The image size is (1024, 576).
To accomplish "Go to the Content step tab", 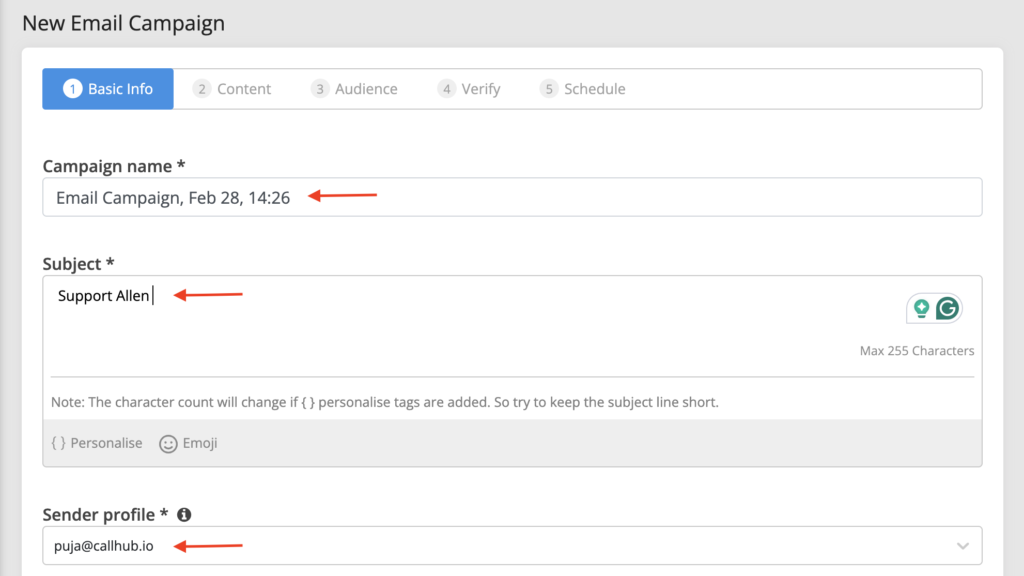I will (232, 89).
